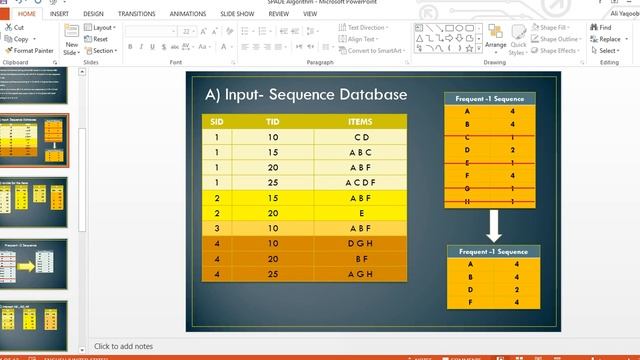
Task: Open the Paragraph dialog launcher
Action: point(407,62)
